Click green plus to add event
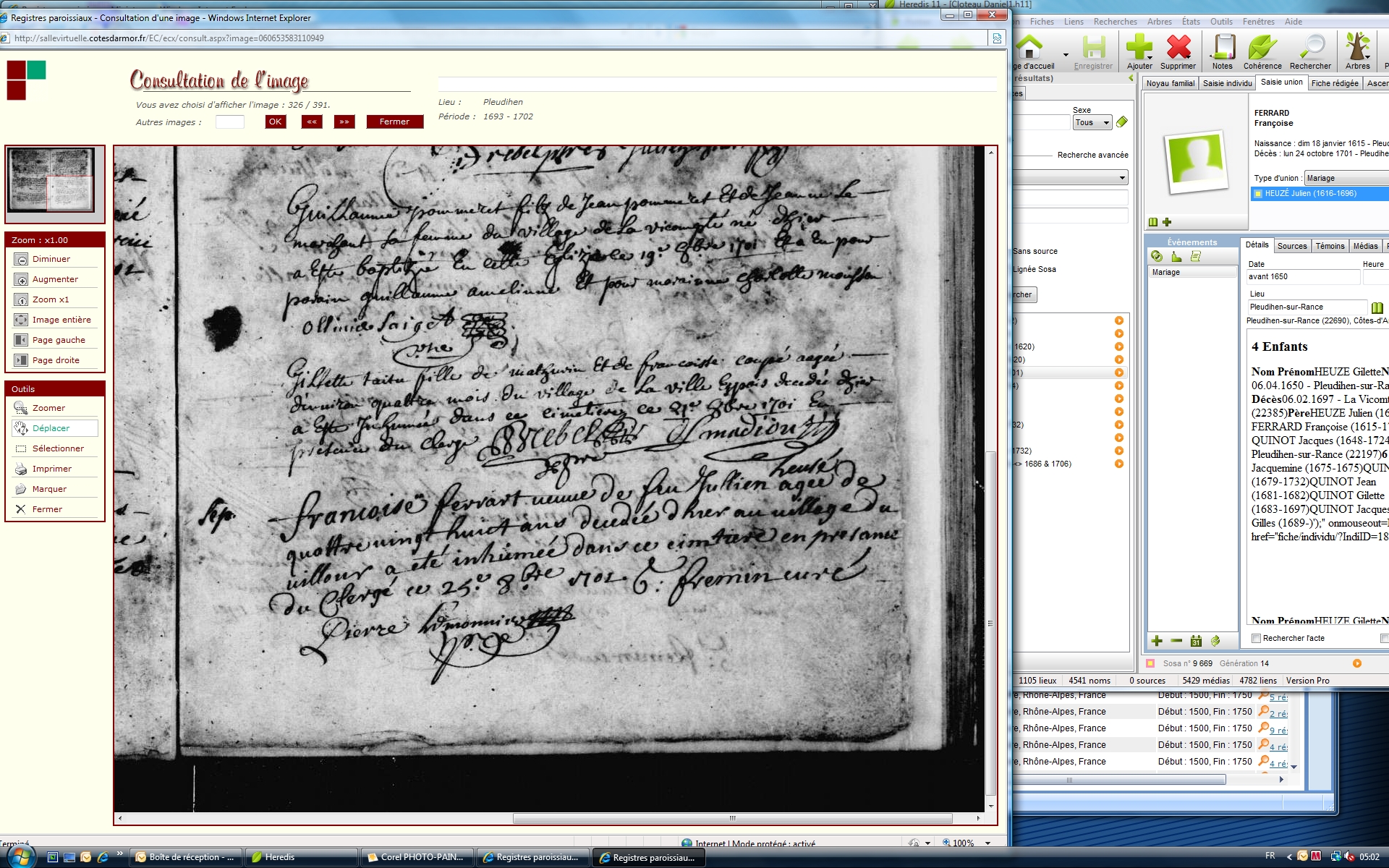 coord(1157,641)
